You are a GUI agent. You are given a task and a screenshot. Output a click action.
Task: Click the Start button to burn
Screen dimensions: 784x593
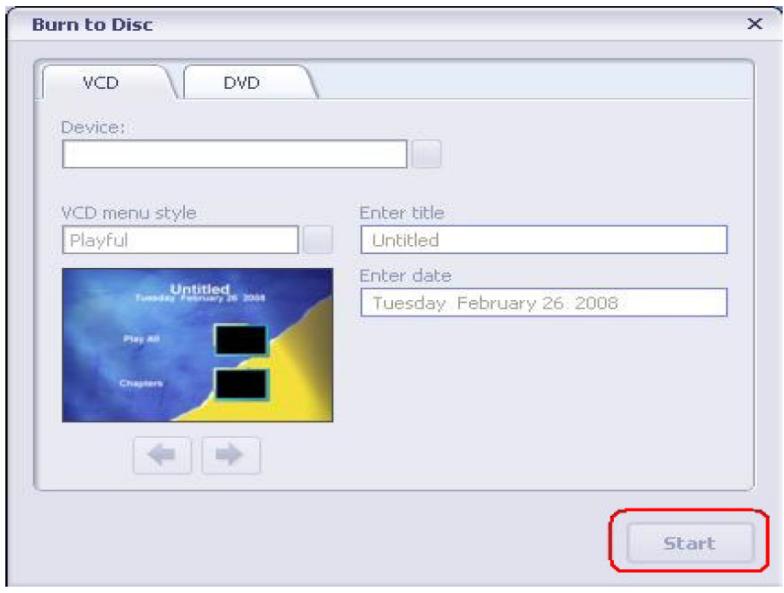pyautogui.click(x=690, y=542)
